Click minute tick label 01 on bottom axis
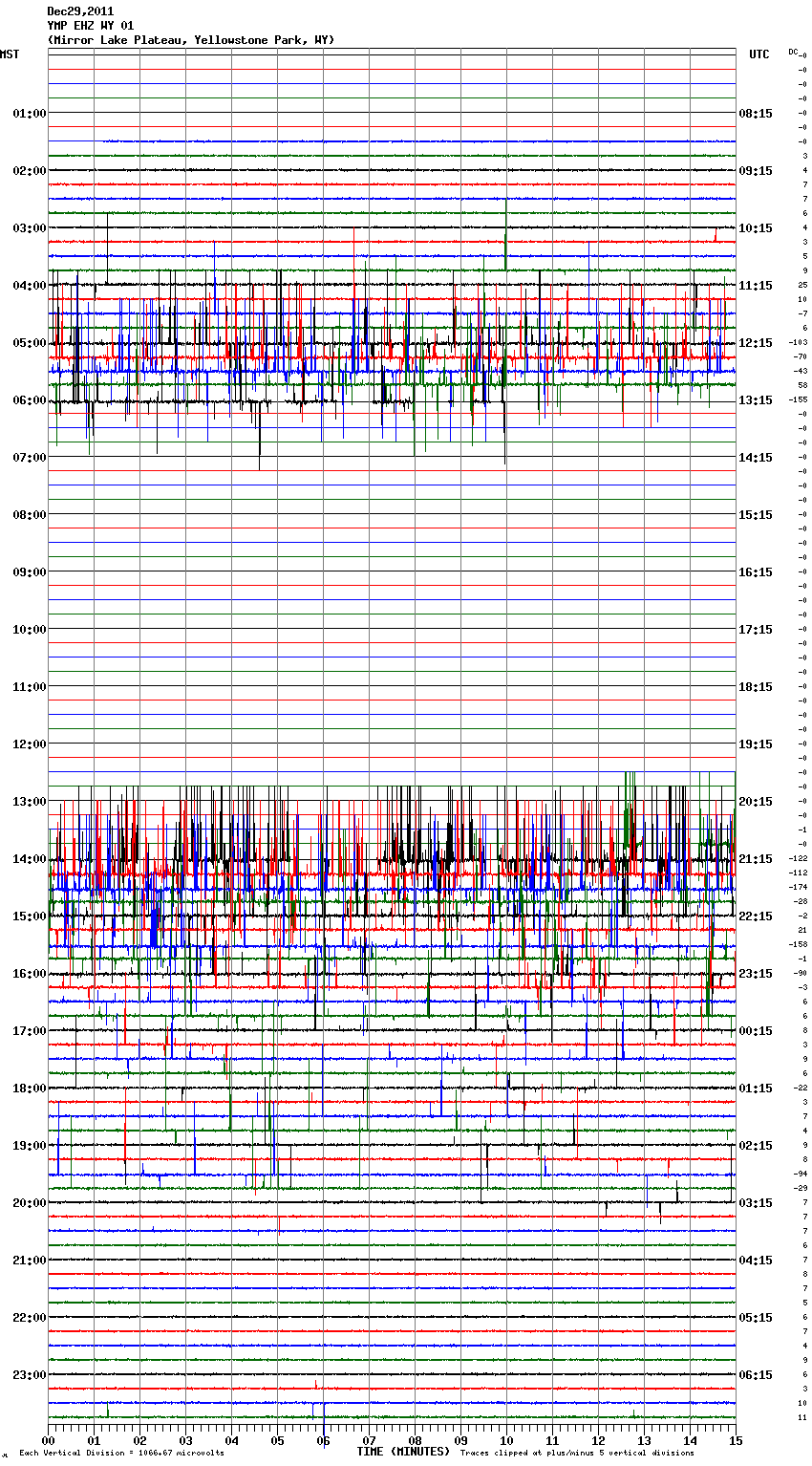The image size is (812, 1466). click(x=94, y=1441)
